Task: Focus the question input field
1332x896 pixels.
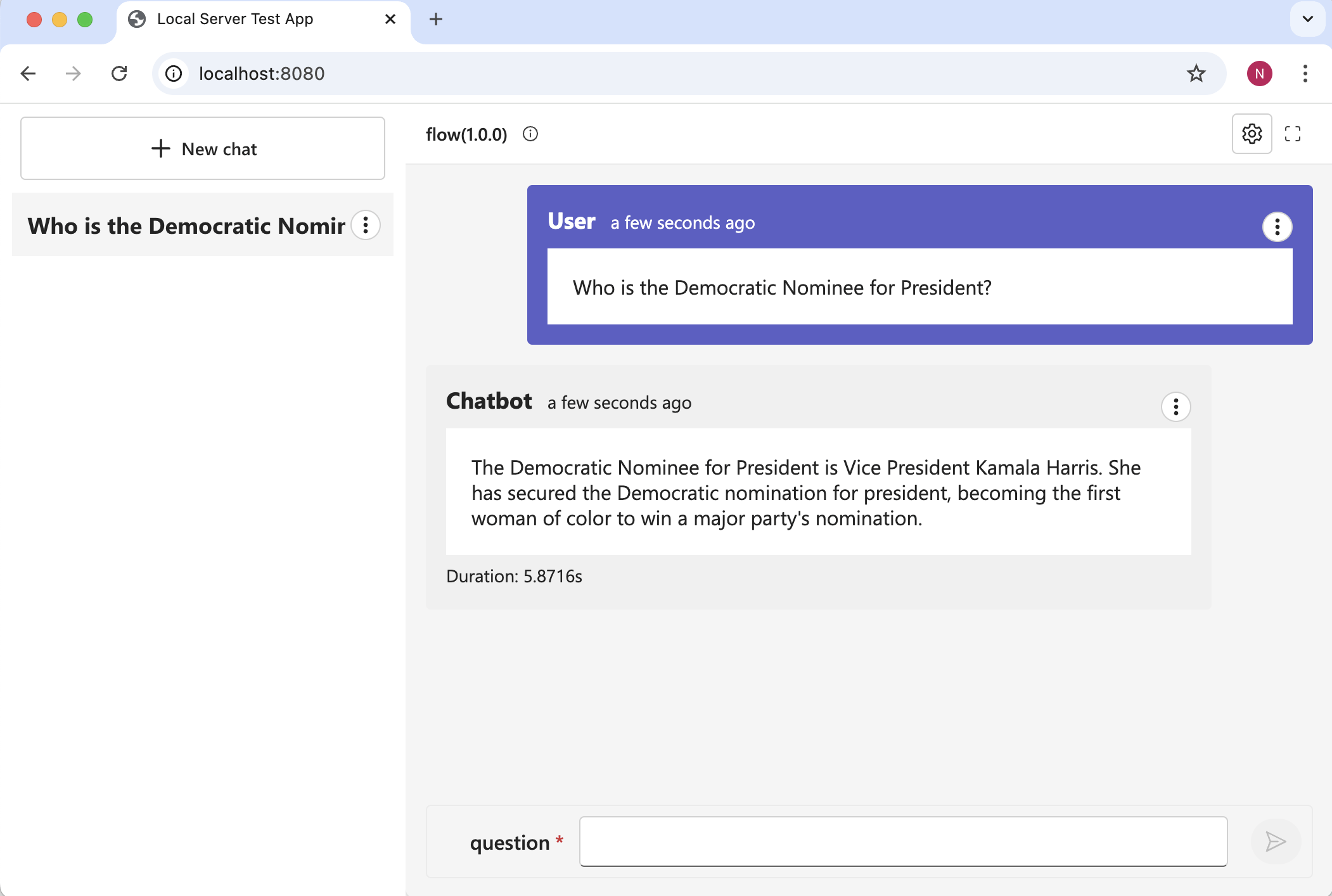Action: click(903, 842)
